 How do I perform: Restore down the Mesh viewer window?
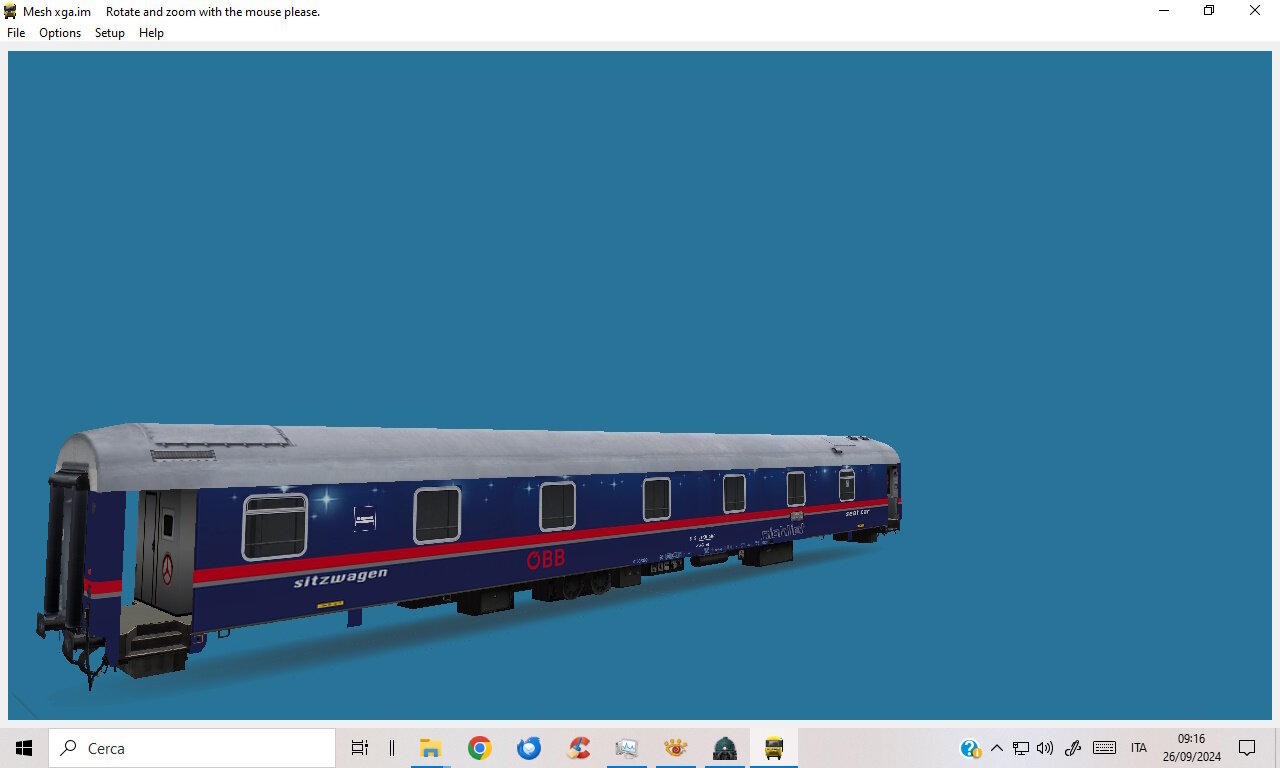(x=1209, y=11)
